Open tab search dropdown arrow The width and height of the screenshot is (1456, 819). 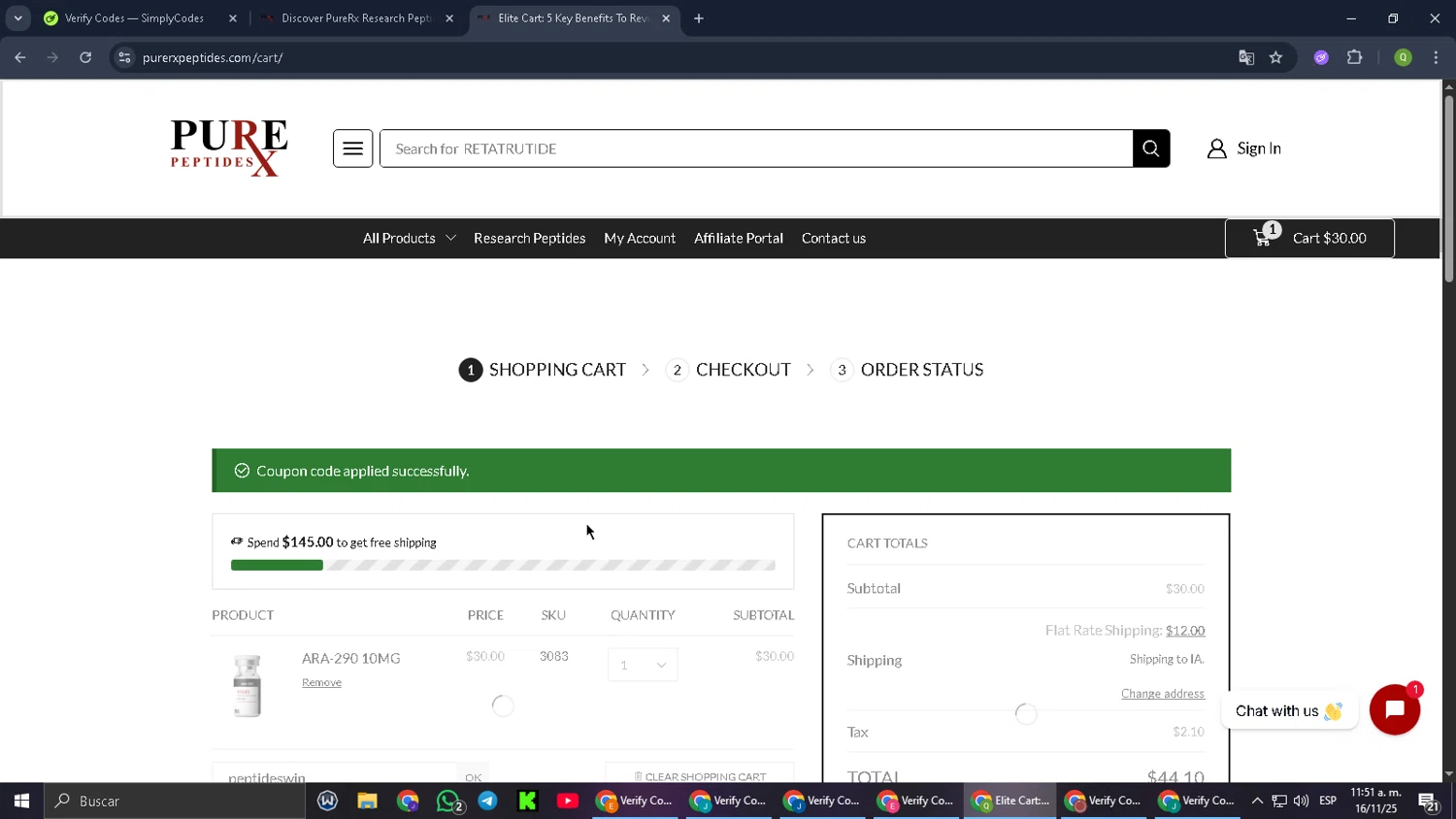pos(17,18)
